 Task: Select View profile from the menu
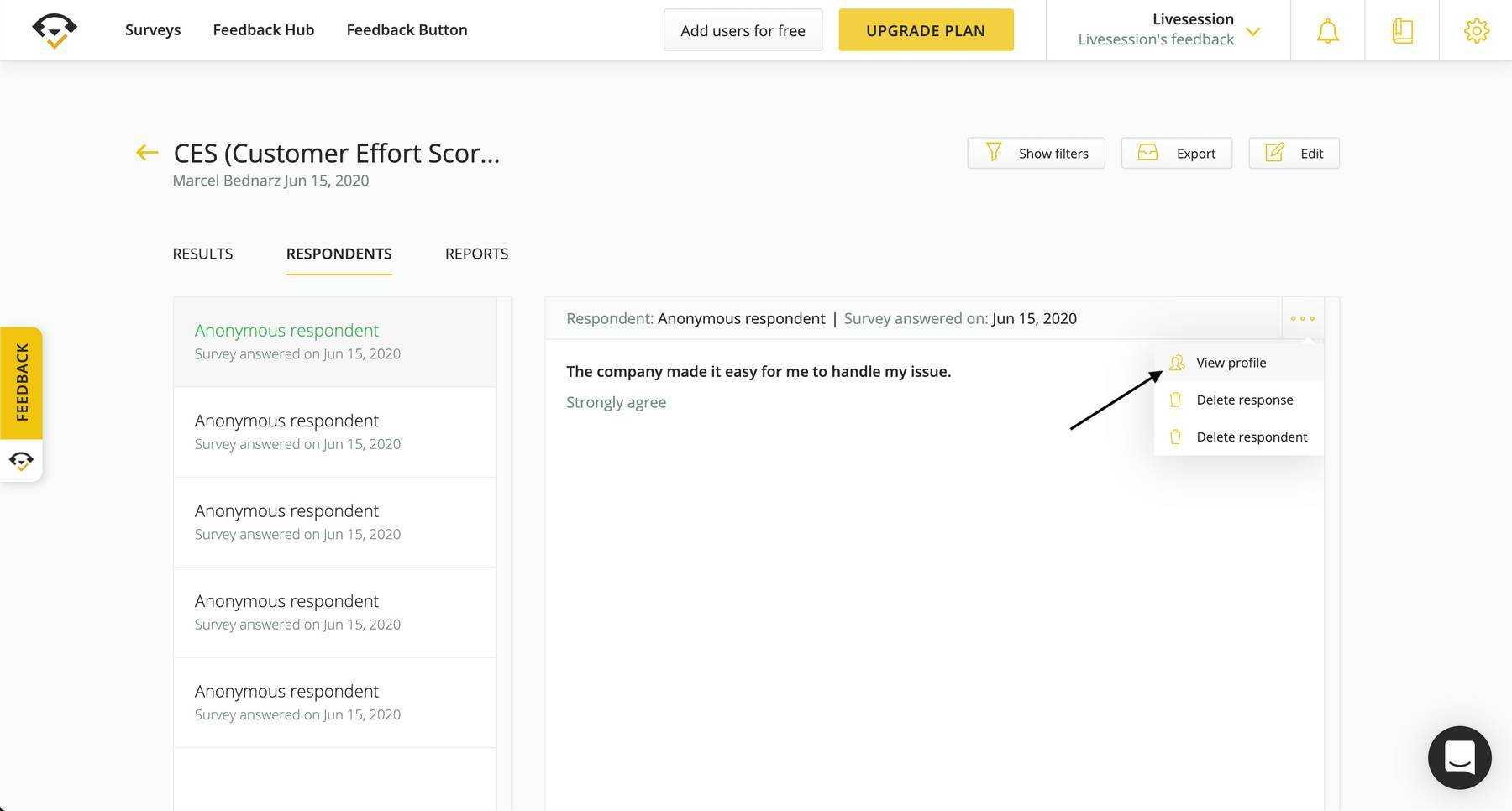[x=1231, y=363]
